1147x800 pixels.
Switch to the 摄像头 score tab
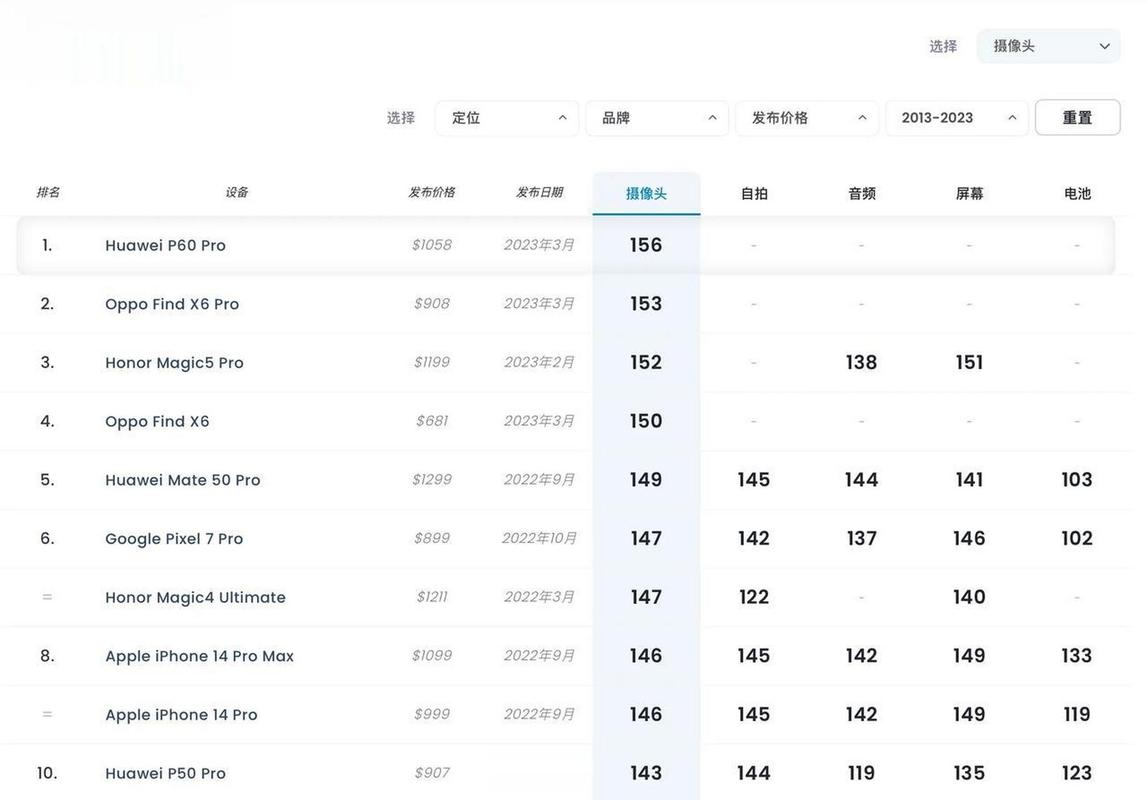(x=646, y=194)
